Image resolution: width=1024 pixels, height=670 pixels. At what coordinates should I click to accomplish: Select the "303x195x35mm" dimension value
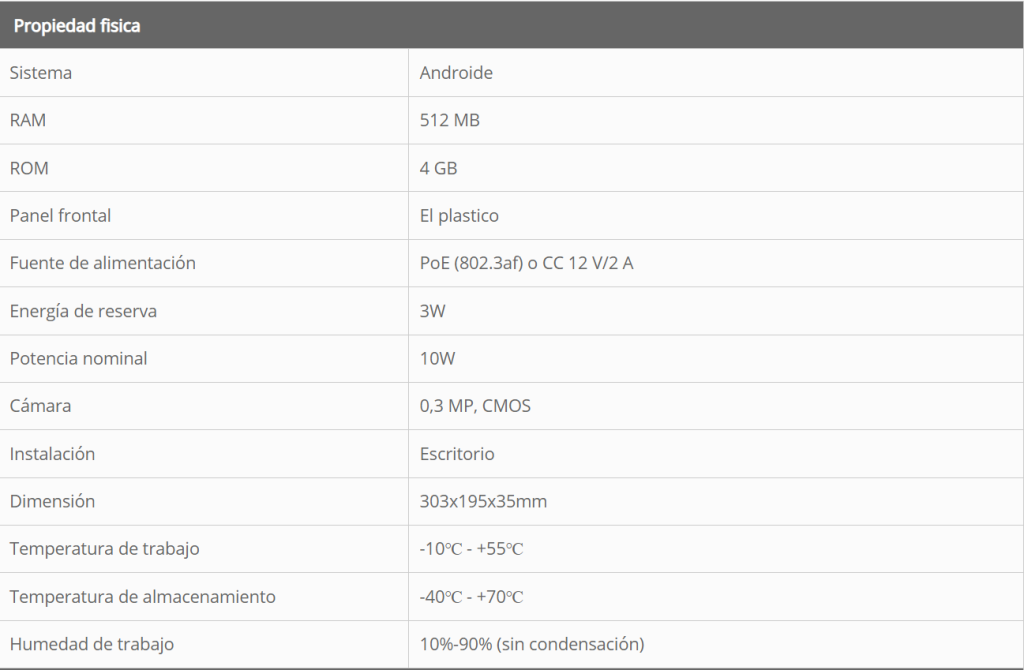click(x=483, y=501)
